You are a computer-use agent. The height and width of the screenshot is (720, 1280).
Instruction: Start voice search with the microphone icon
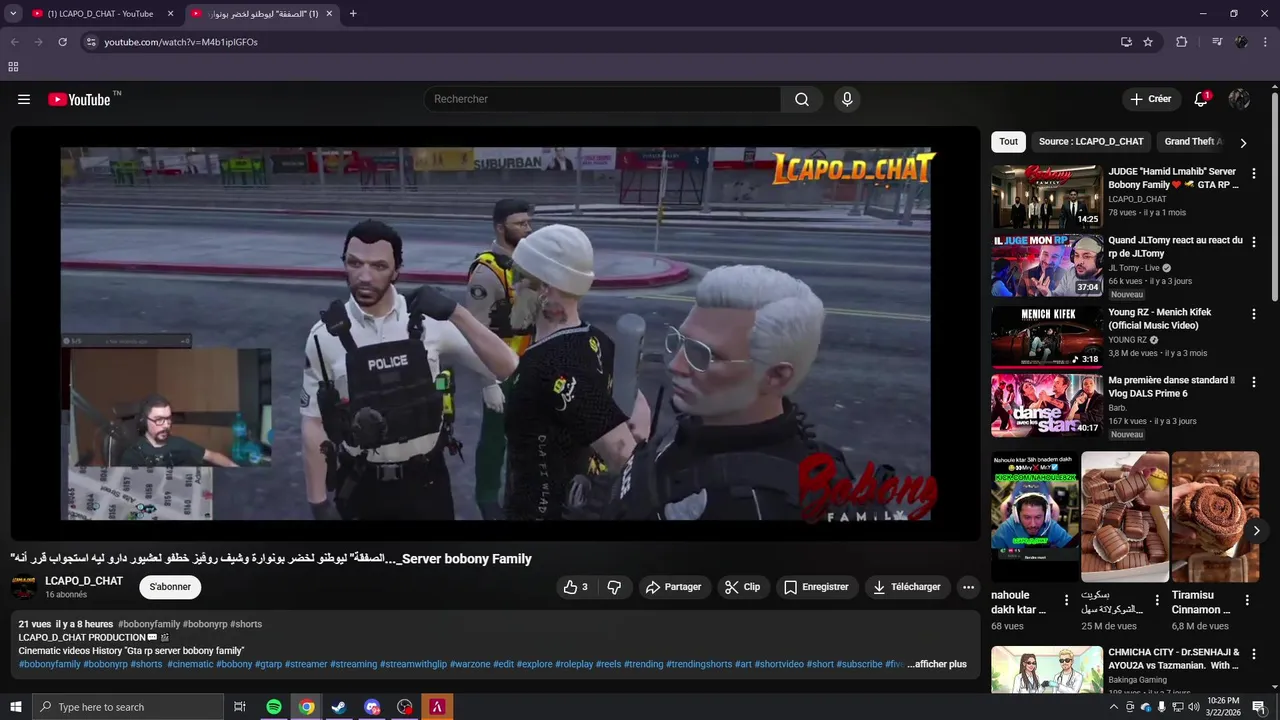pos(847,99)
